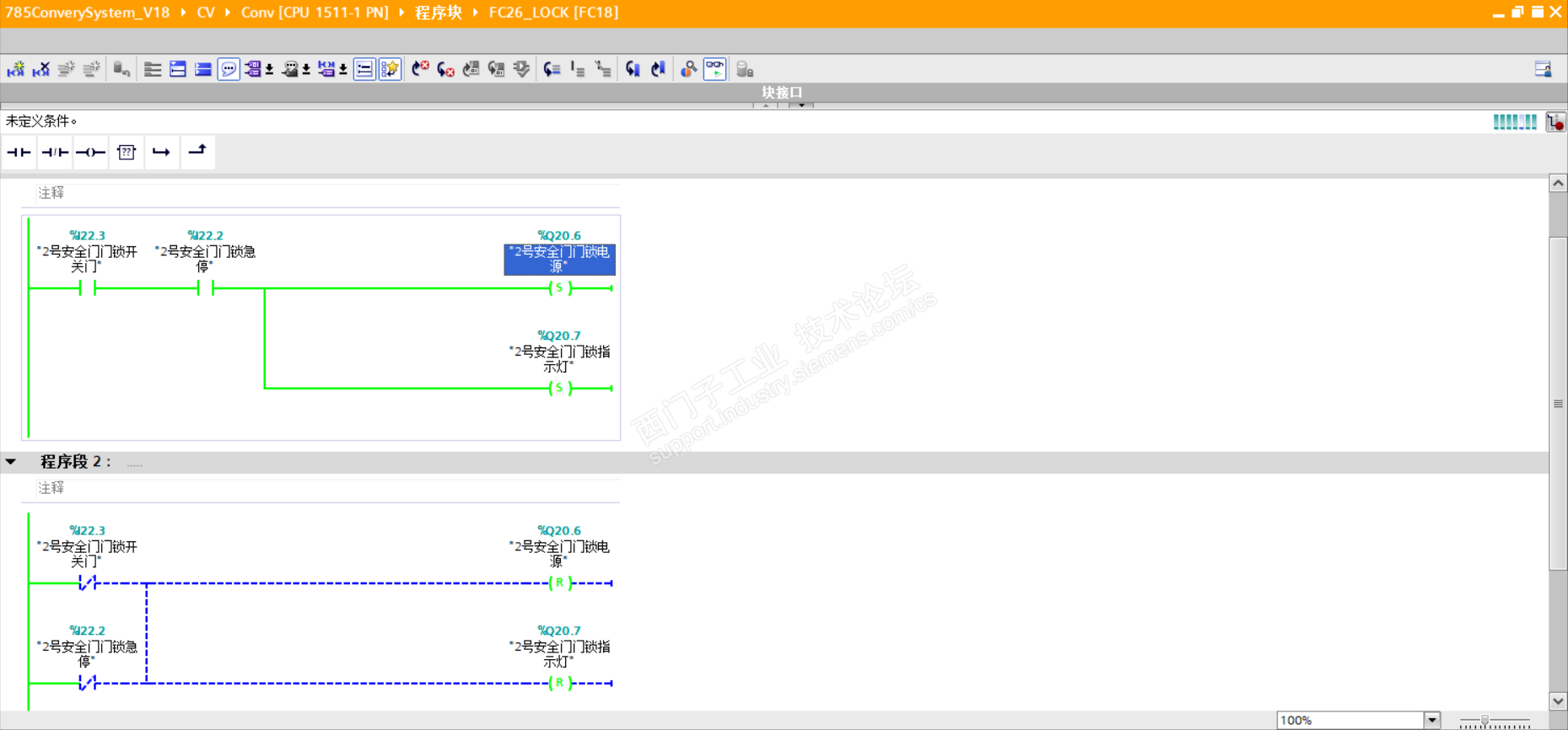Adjust the zoom slider handle

[x=1484, y=721]
